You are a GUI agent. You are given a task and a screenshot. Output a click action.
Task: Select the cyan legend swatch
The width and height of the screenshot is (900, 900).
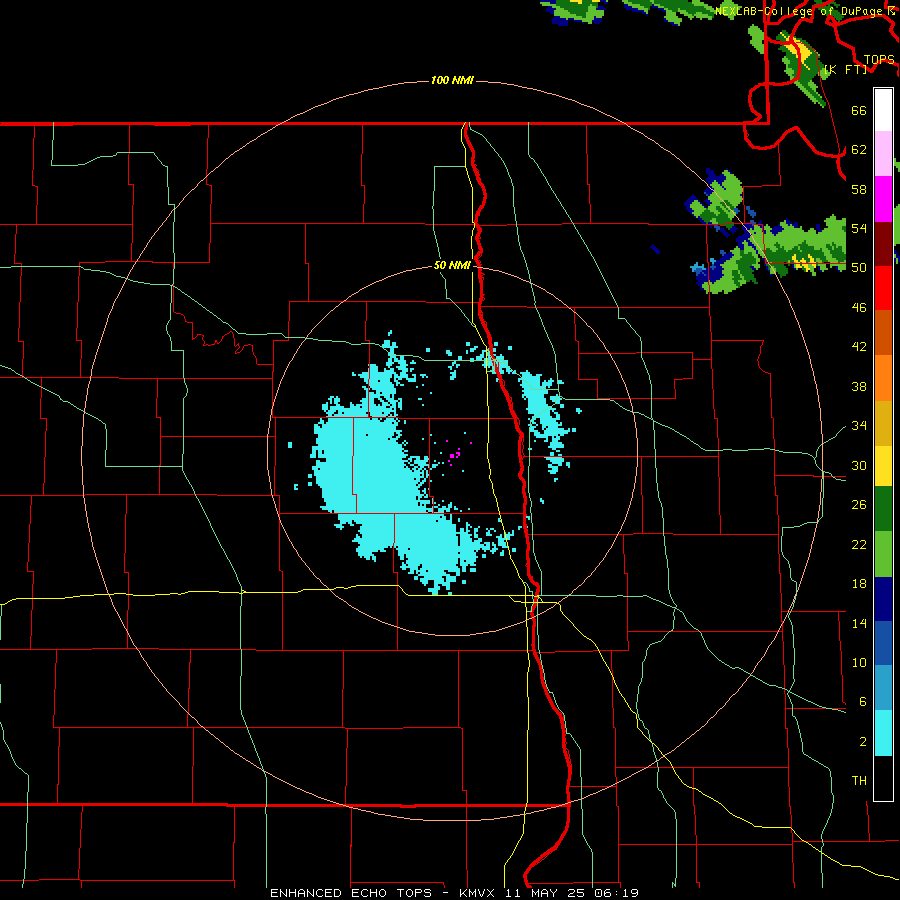pos(883,733)
